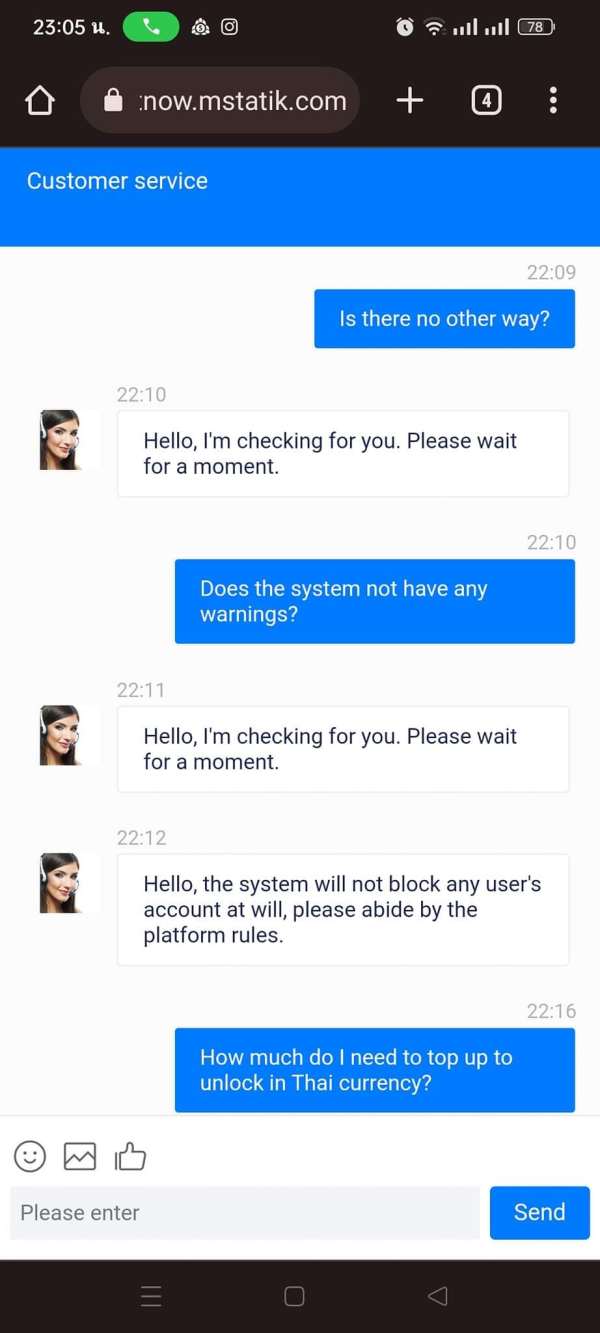The image size is (600, 1333).
Task: Tap the agent avatar at 22:12
Action: [x=59, y=883]
